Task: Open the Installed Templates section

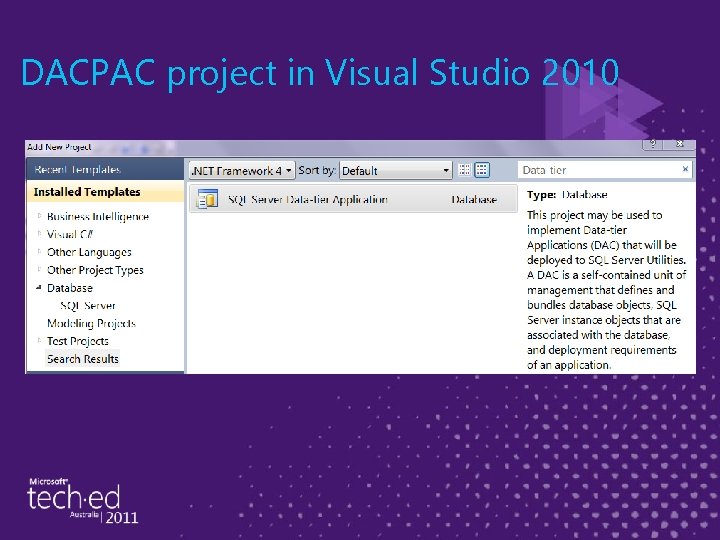Action: [105, 192]
